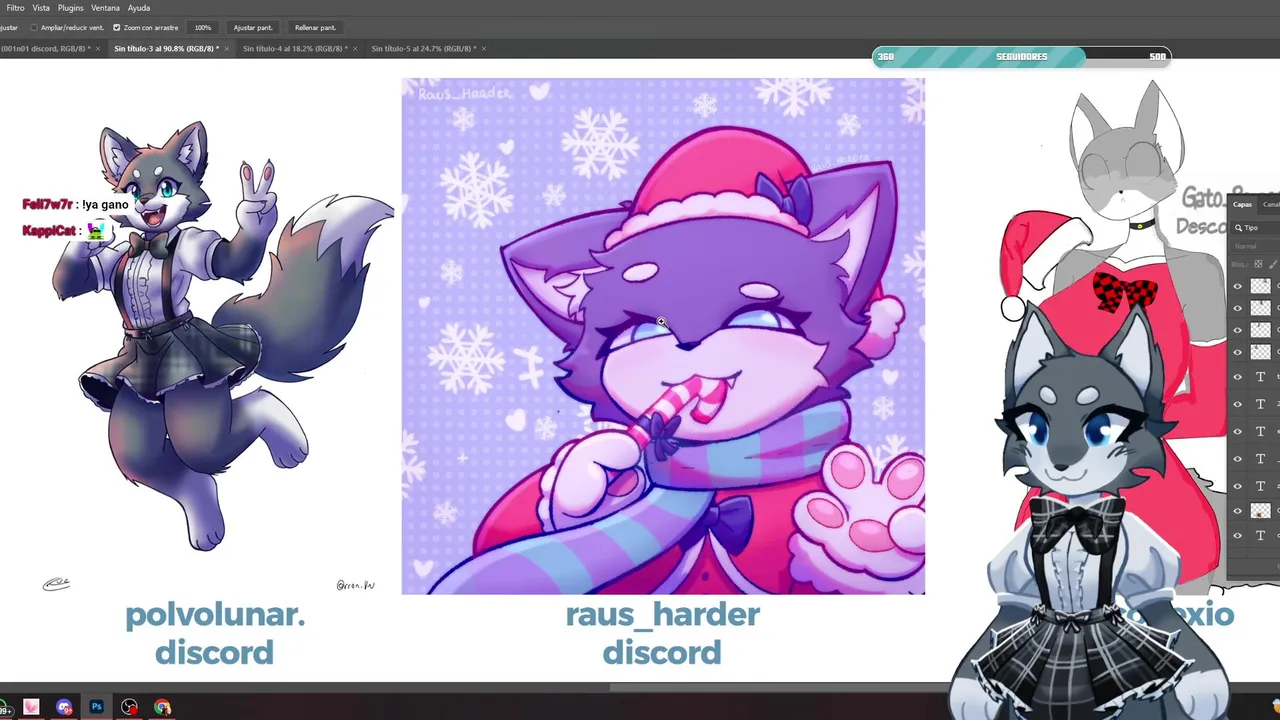Viewport: 1280px width, 720px height.
Task: Hide the third text layer
Action: [x=1237, y=432]
